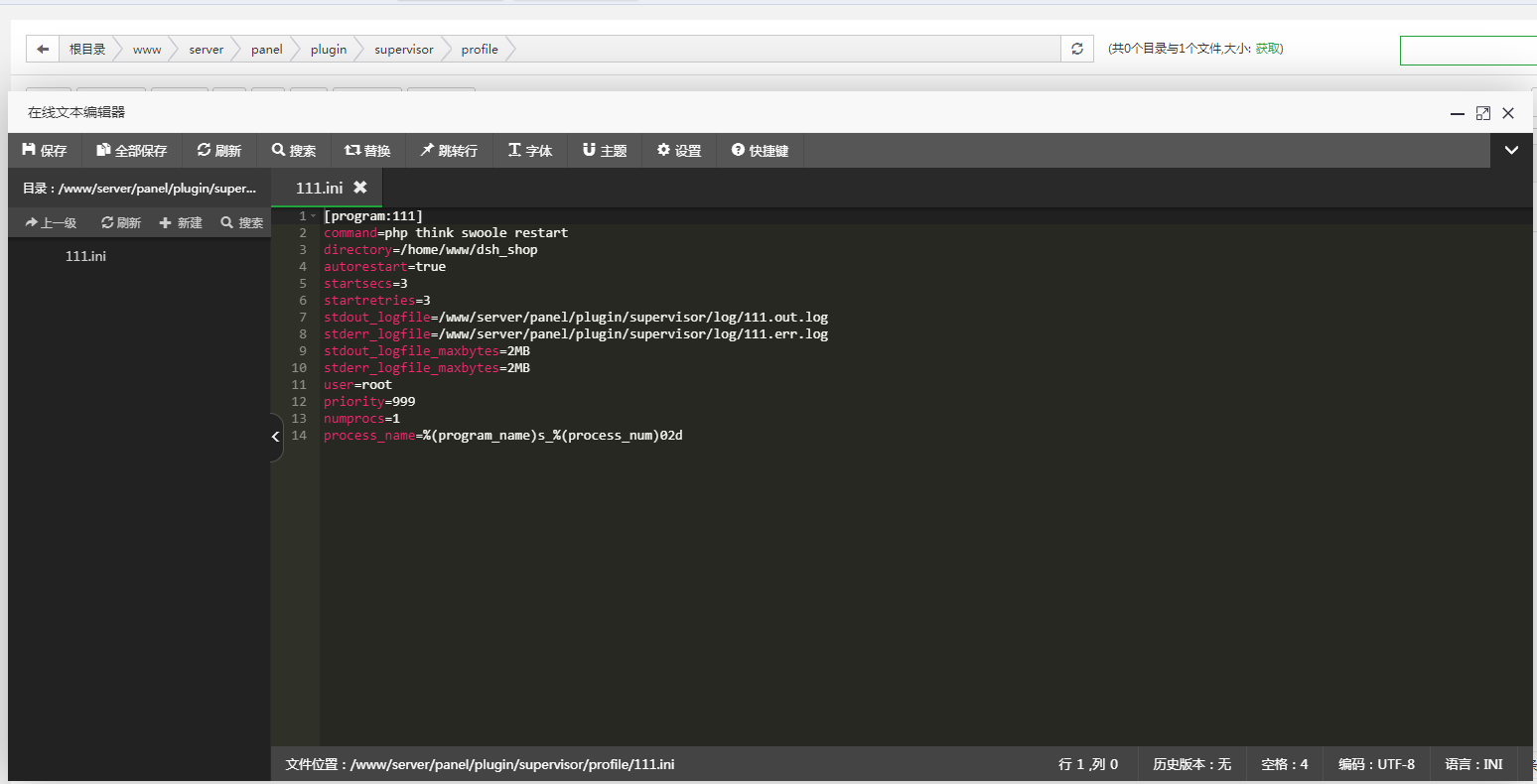
Task: Refresh the sidebar file list (刷新)
Action: pos(121,223)
